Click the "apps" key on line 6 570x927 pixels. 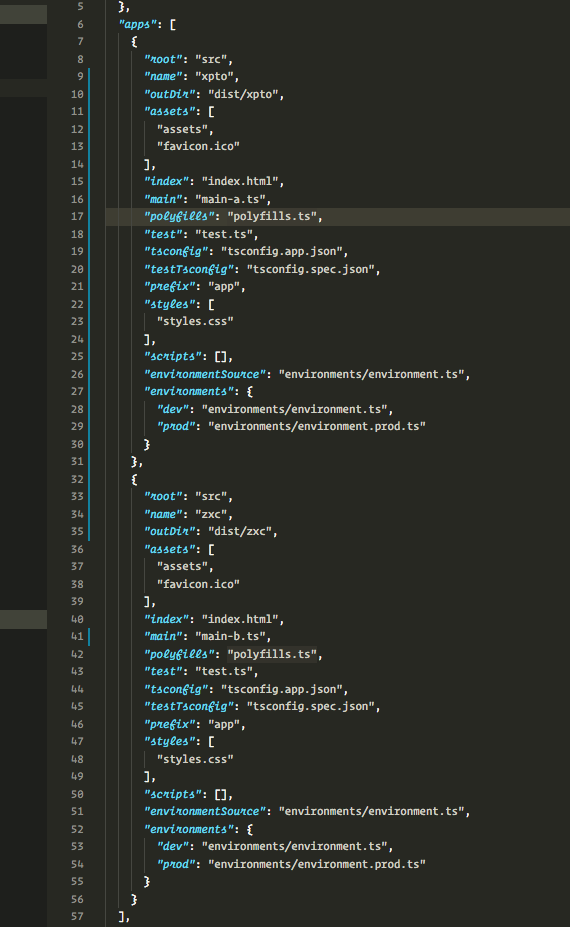138,24
